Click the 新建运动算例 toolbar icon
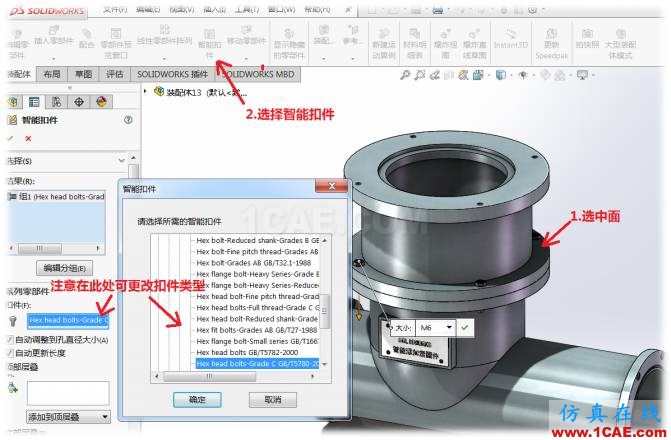The image size is (671, 440). [x=384, y=43]
